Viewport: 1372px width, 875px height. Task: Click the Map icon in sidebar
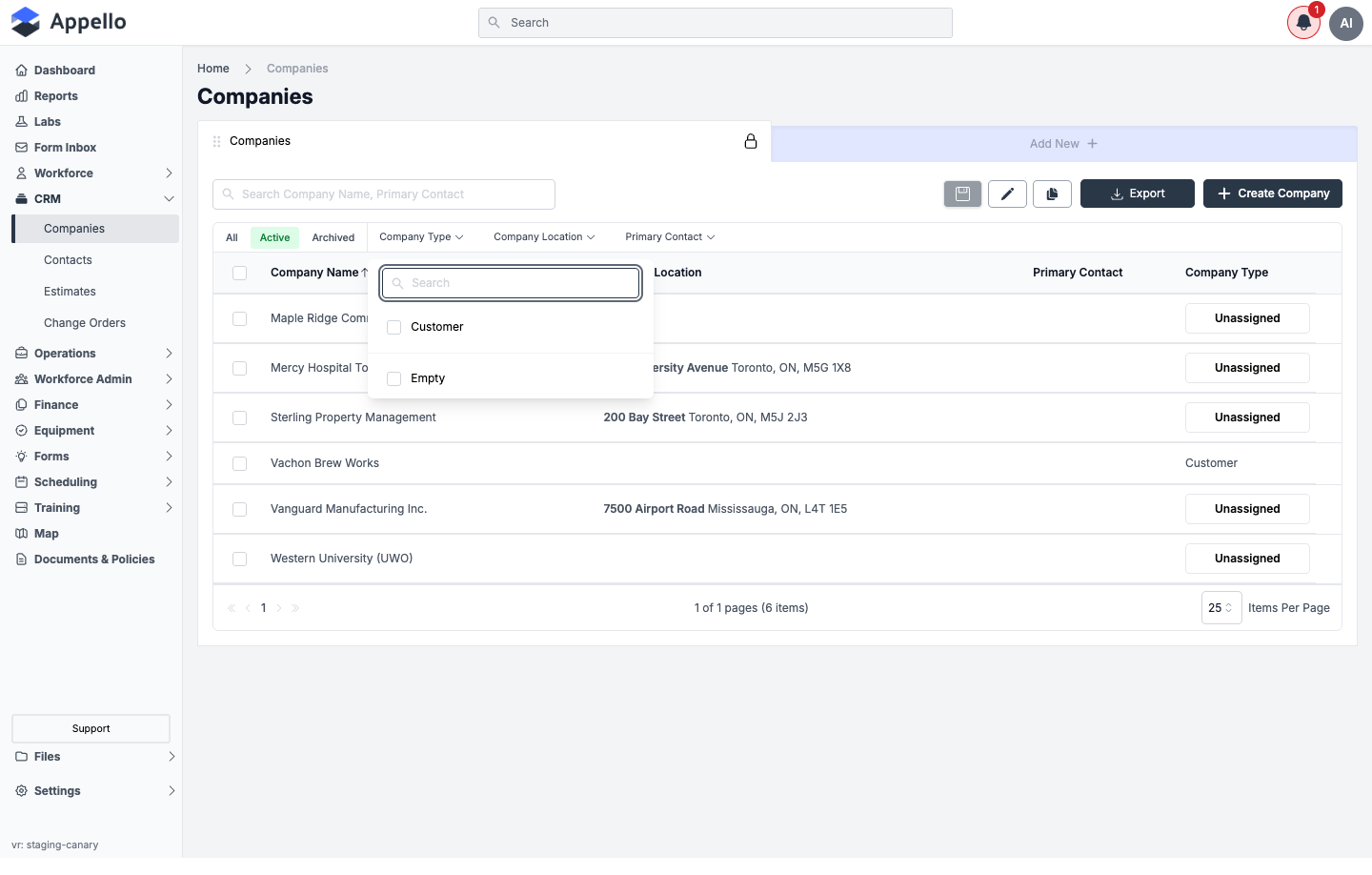tap(21, 534)
